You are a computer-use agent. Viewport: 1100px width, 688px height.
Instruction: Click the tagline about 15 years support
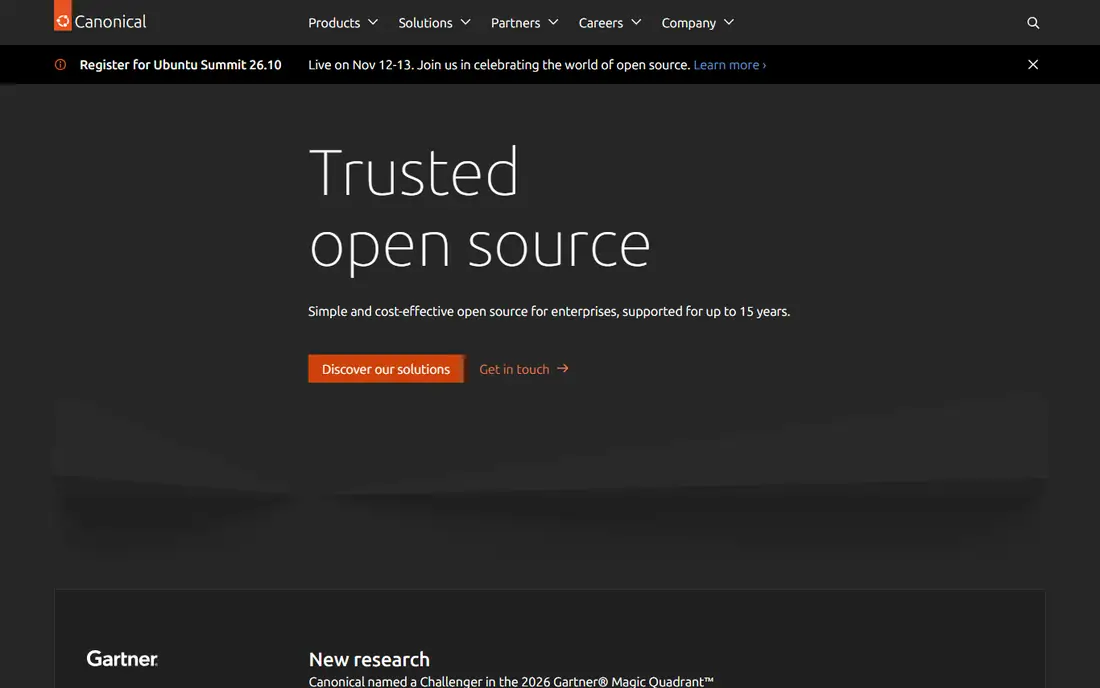point(549,311)
